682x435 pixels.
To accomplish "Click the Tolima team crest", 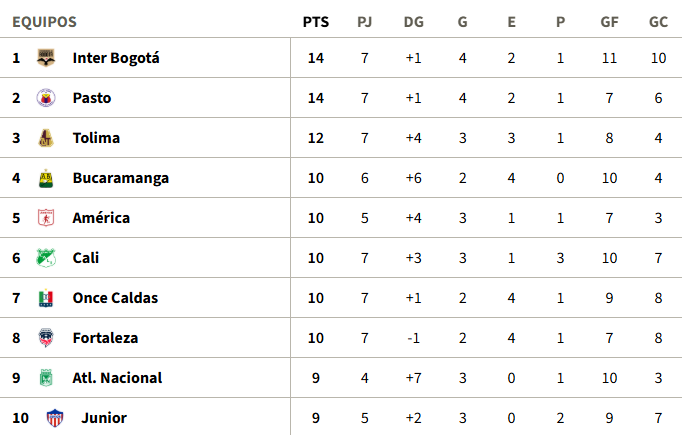I will click(45, 138).
